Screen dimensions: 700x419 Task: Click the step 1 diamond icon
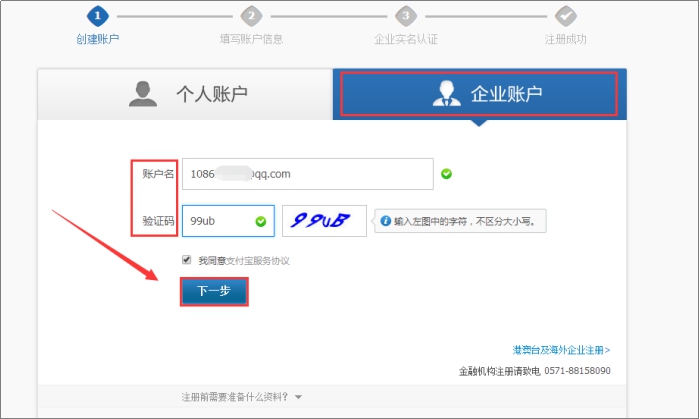point(96,16)
